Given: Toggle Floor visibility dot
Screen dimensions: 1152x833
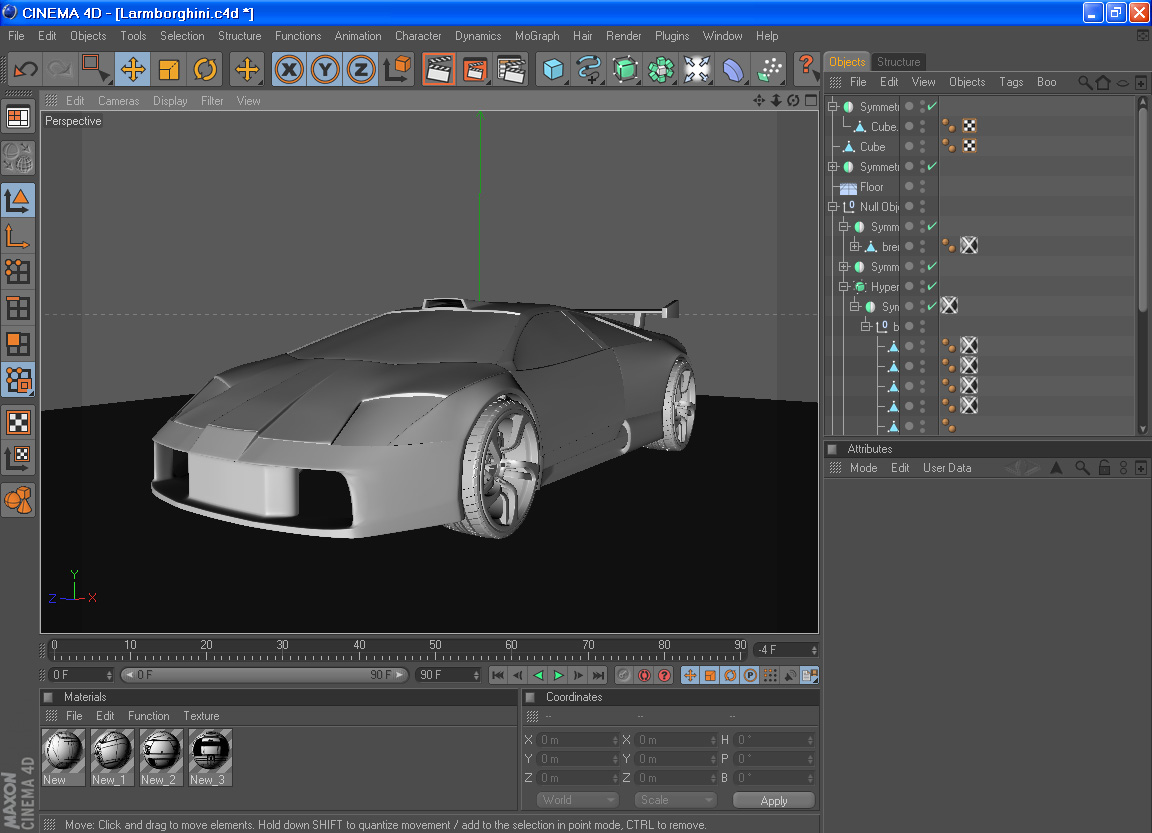Looking at the screenshot, I should coord(923,187).
